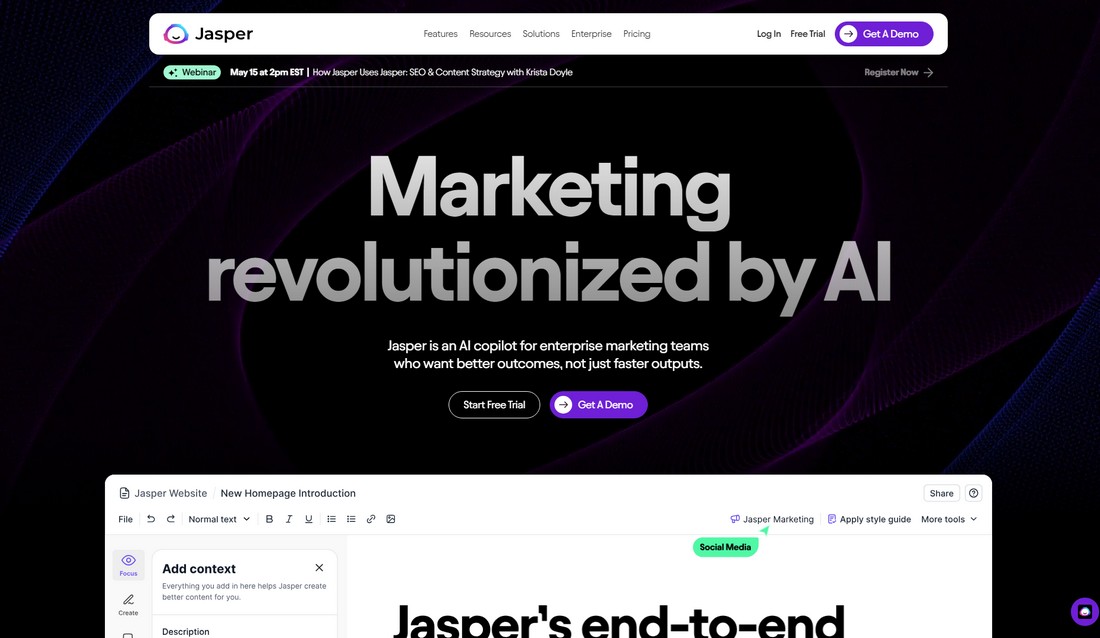Click the 'Jasper is an AI copilot' subheading

click(548, 354)
